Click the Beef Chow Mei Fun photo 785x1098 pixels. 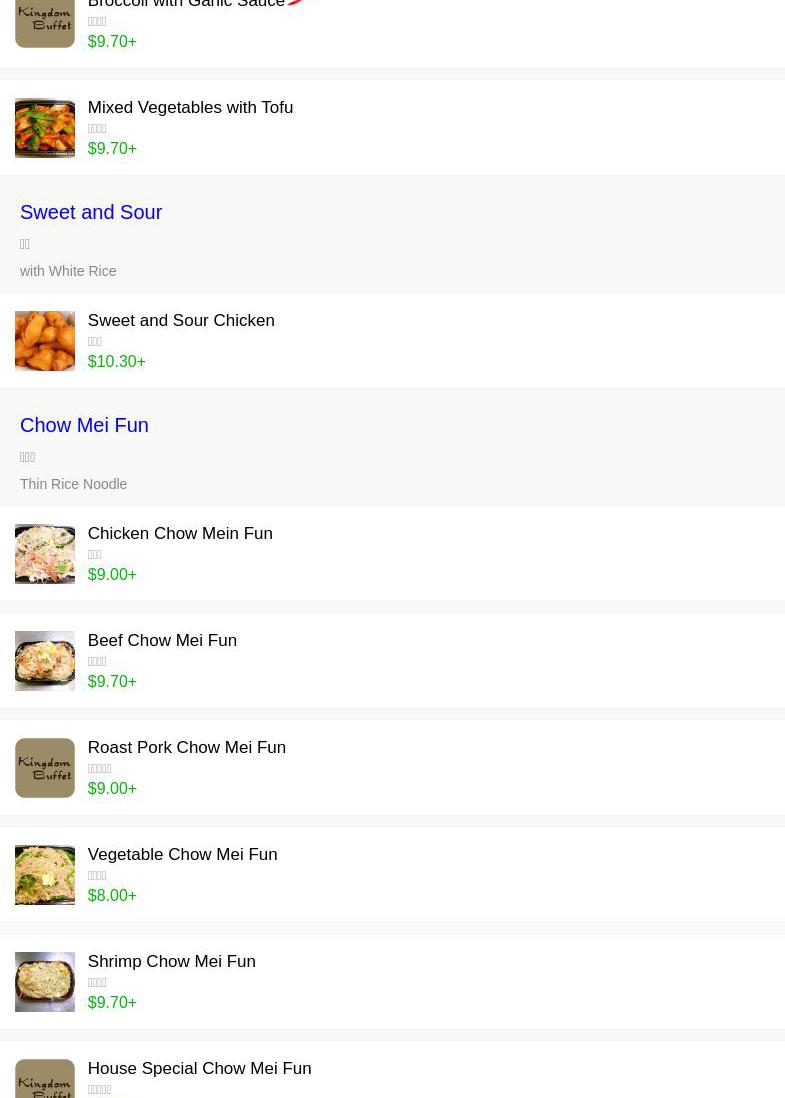pyautogui.click(x=45, y=661)
